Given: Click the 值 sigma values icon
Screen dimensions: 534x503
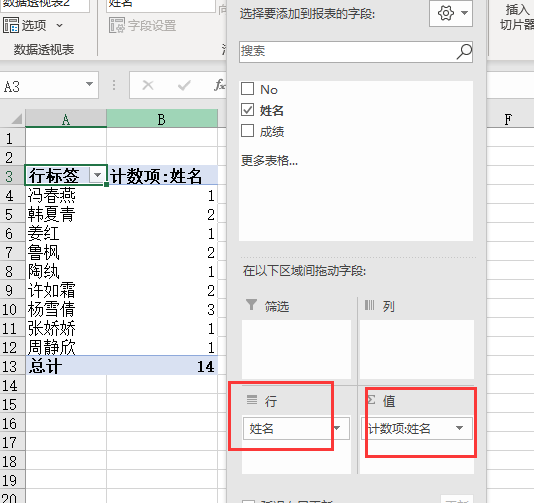Looking at the screenshot, I should (x=371, y=399).
